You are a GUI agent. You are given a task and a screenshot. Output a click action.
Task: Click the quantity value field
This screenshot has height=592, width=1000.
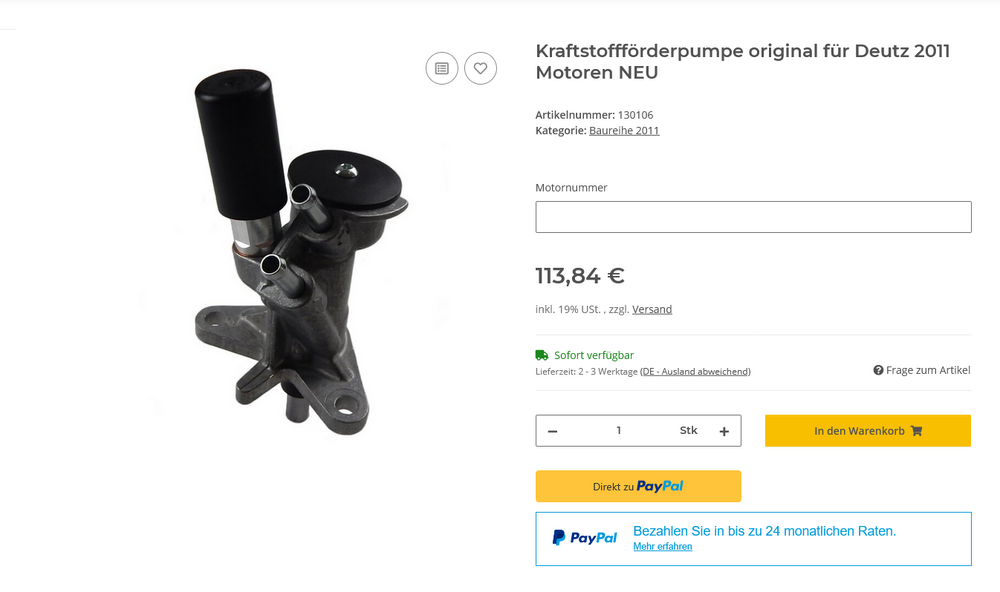(619, 431)
